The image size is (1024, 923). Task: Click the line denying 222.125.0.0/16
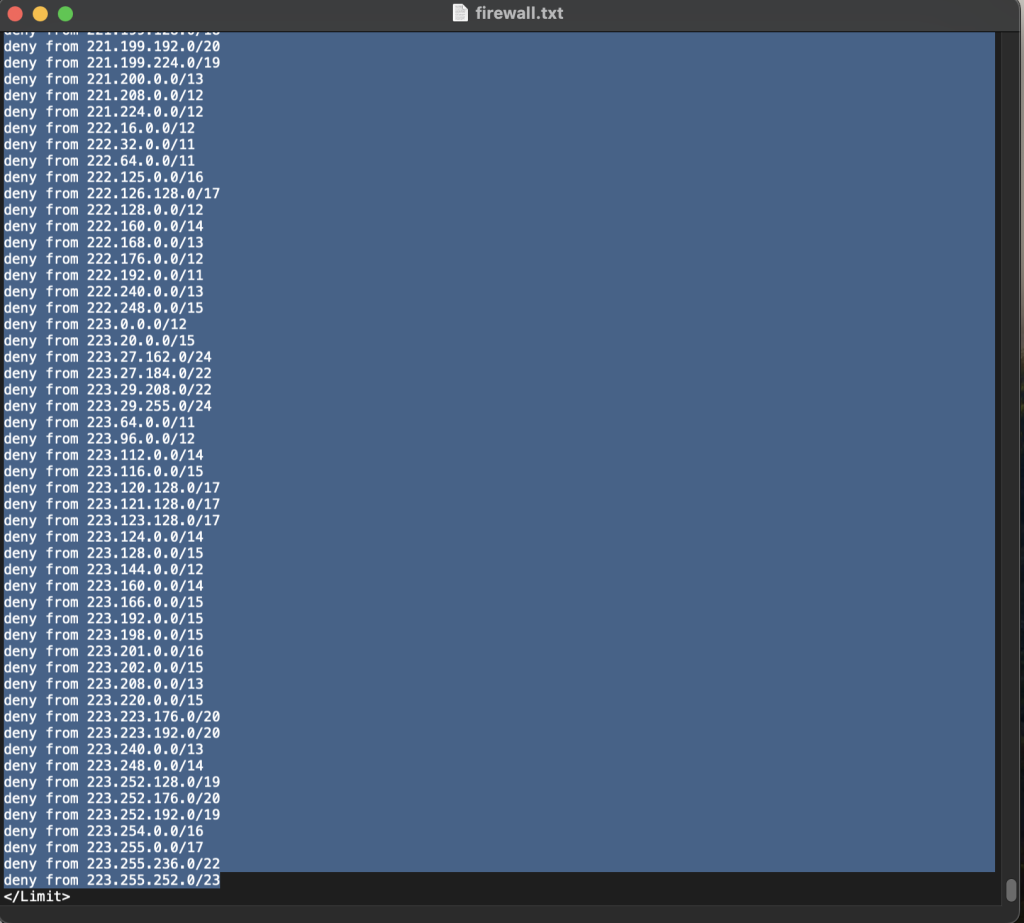[103, 177]
